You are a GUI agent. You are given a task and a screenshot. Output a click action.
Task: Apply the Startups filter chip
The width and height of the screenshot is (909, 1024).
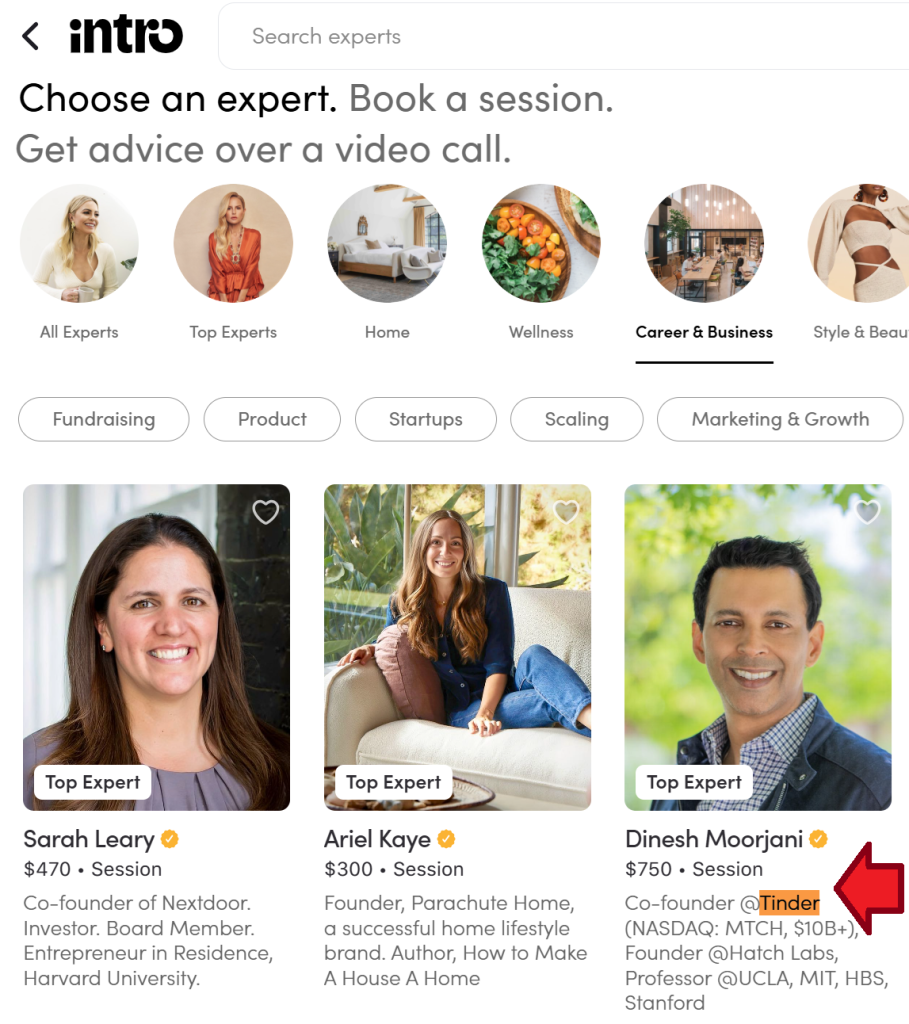point(426,419)
